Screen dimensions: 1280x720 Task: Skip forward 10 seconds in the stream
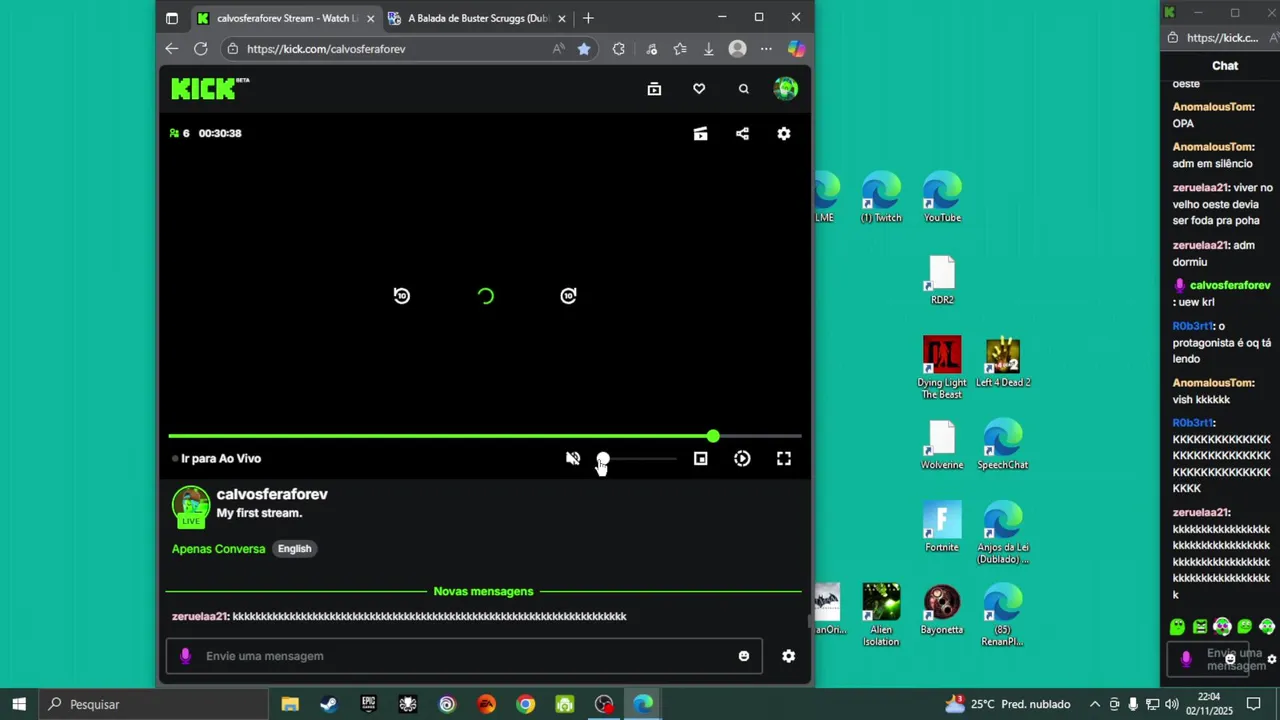pyautogui.click(x=568, y=296)
